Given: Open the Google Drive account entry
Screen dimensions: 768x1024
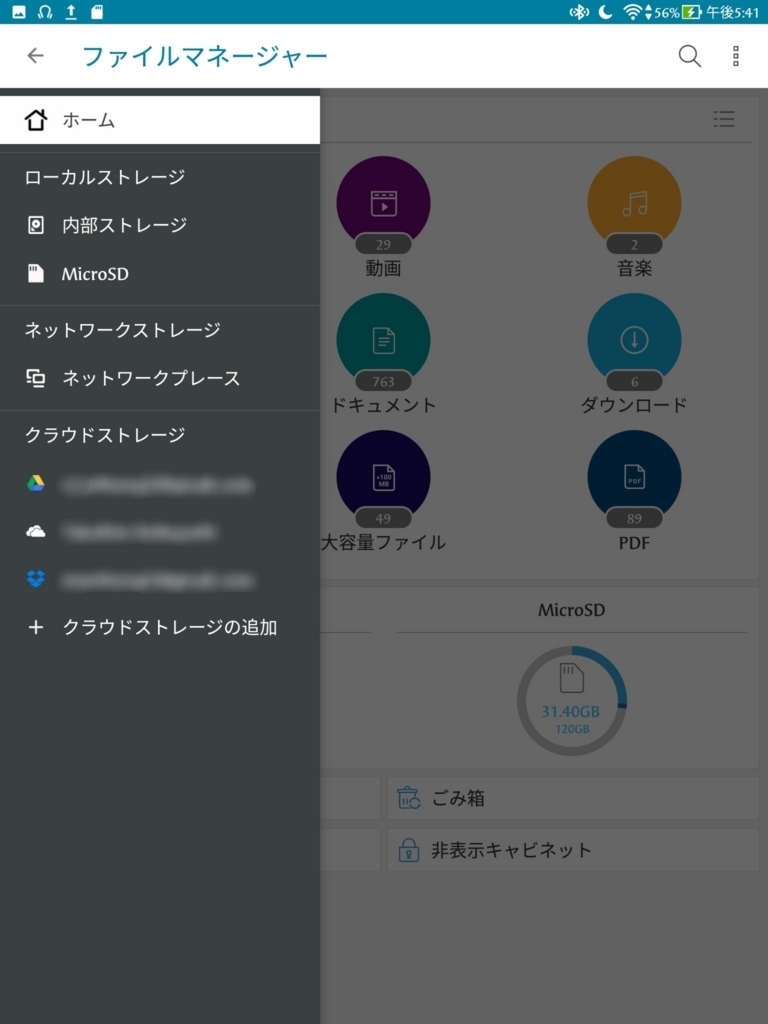Looking at the screenshot, I should tap(160, 484).
